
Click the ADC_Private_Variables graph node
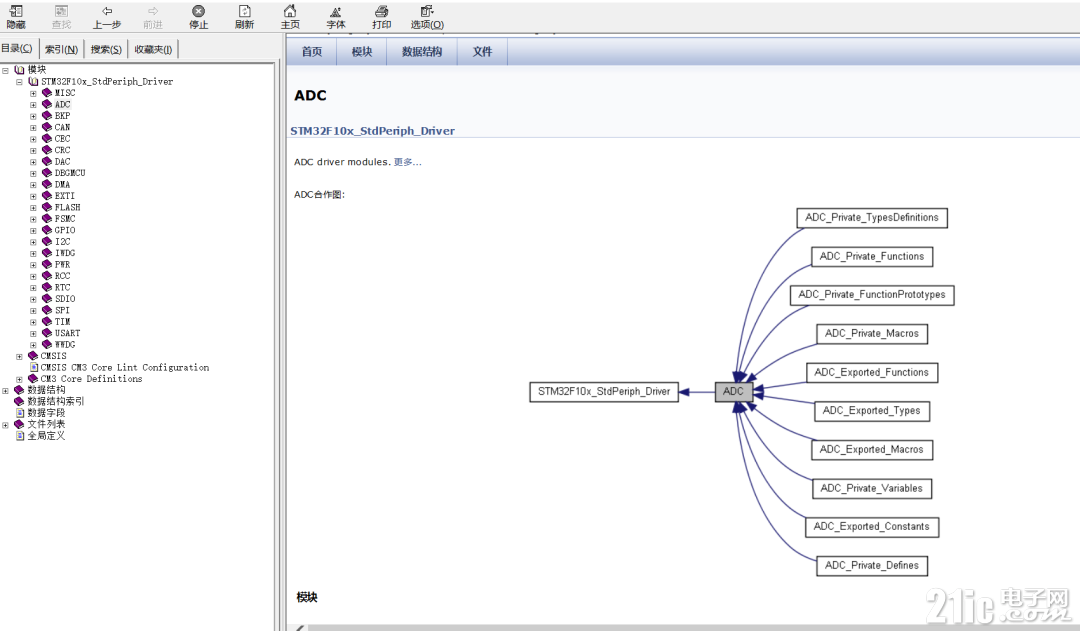871,488
